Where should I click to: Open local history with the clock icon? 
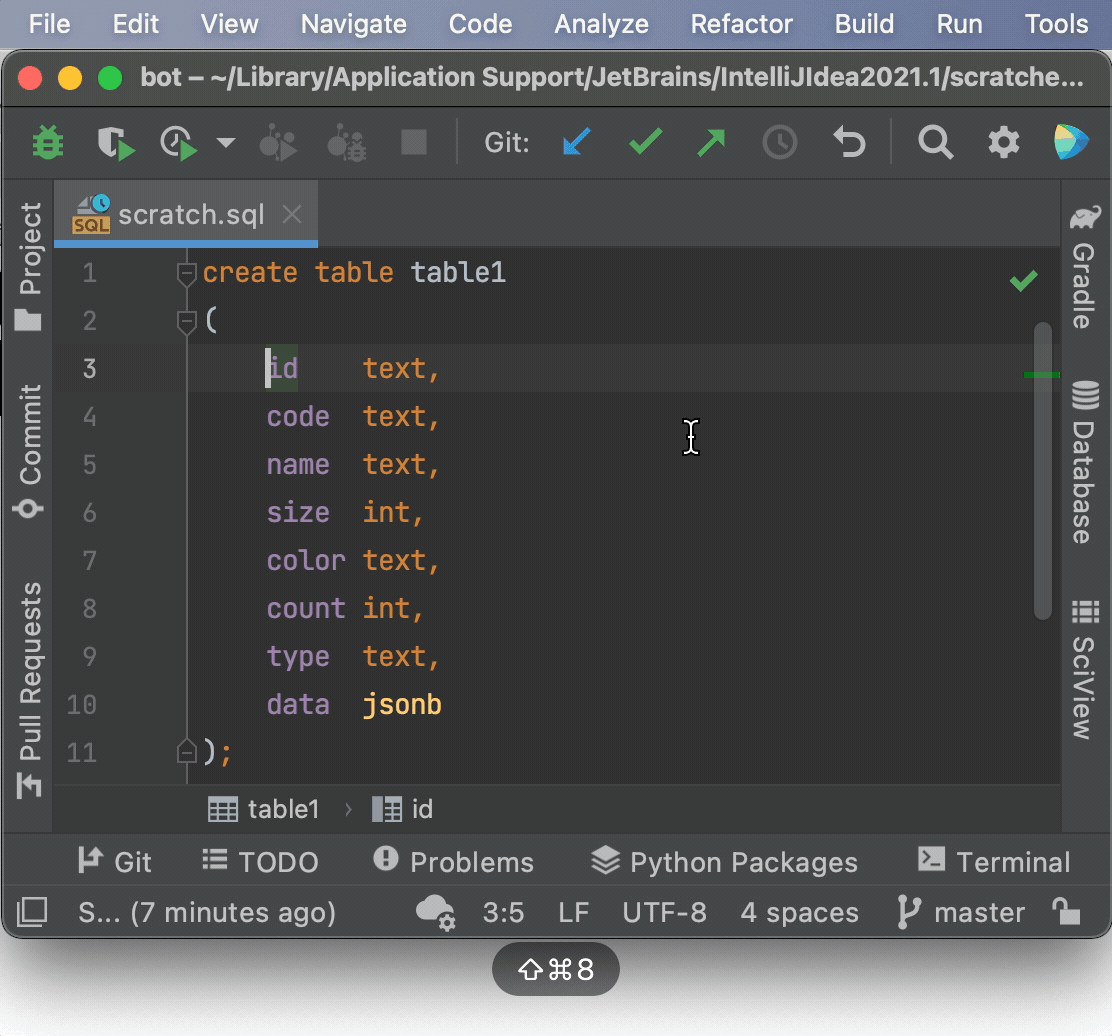pos(780,142)
